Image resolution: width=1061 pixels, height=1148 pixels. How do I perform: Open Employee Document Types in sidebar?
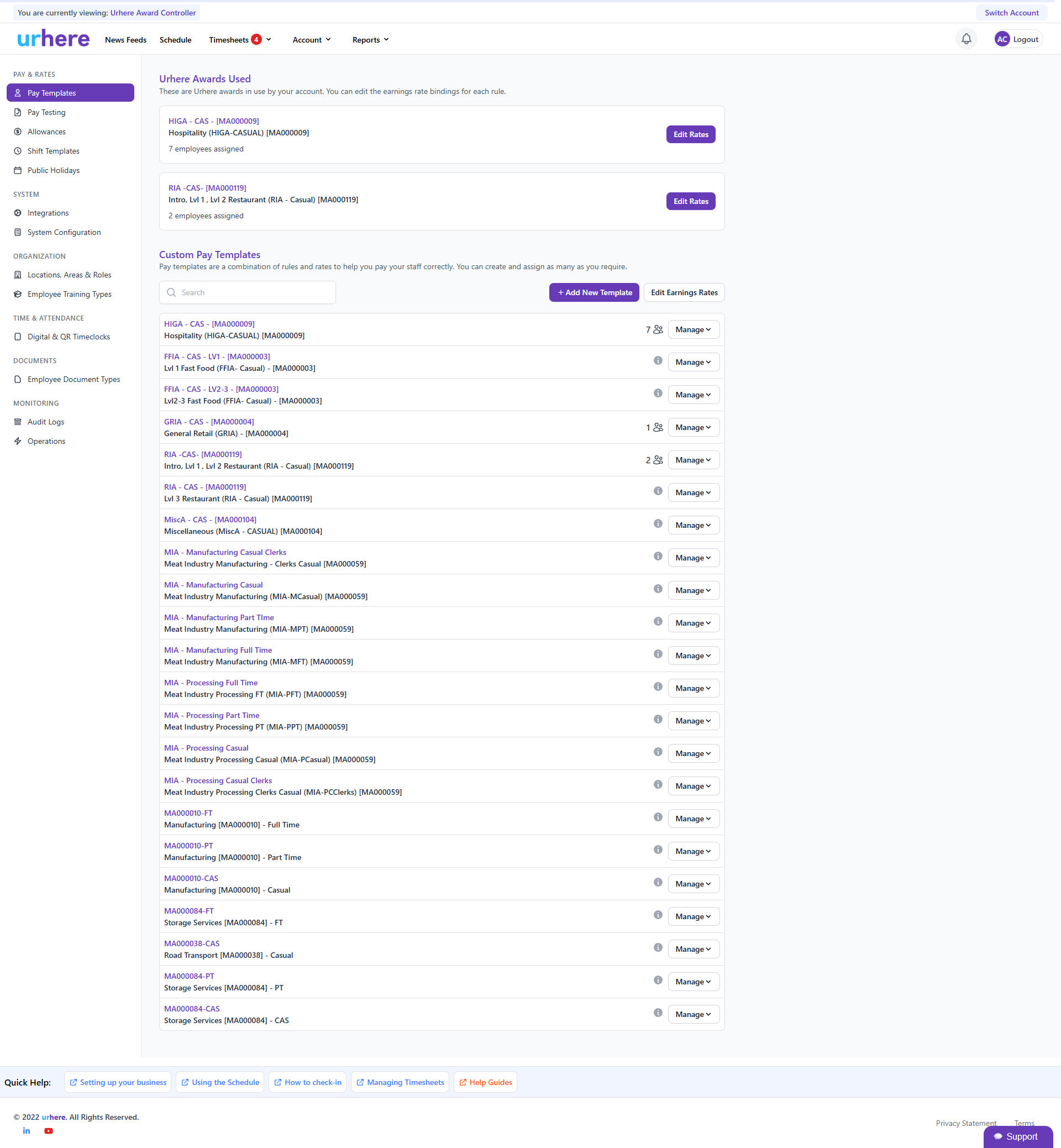(73, 380)
